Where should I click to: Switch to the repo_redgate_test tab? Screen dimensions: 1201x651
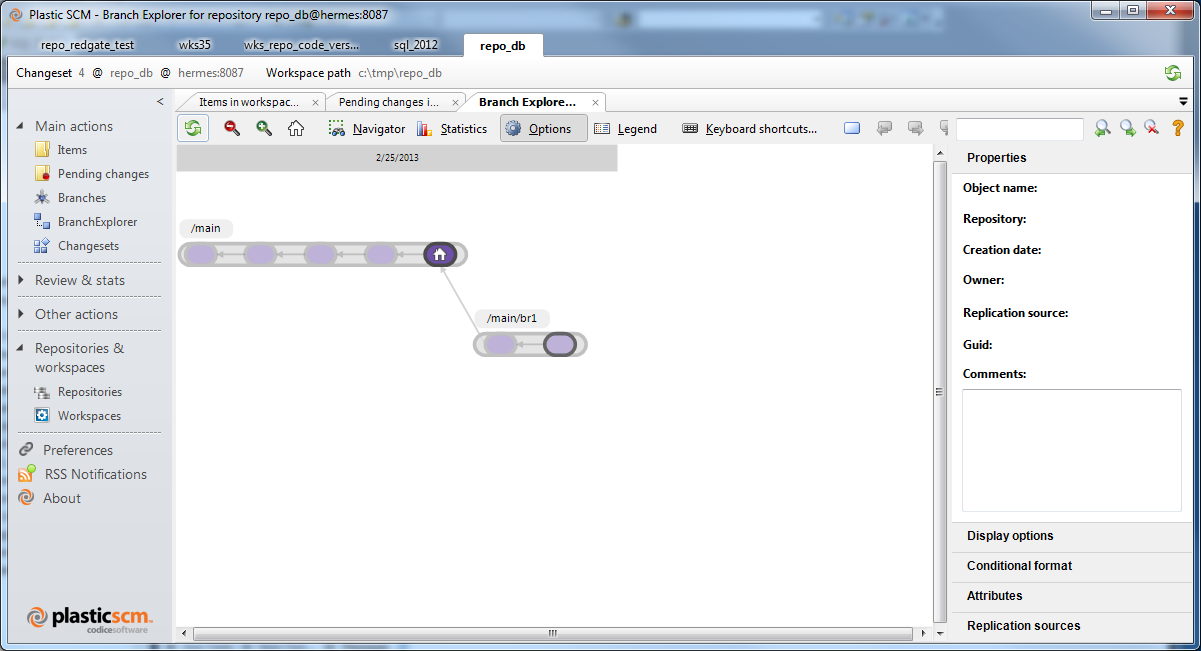(x=87, y=45)
